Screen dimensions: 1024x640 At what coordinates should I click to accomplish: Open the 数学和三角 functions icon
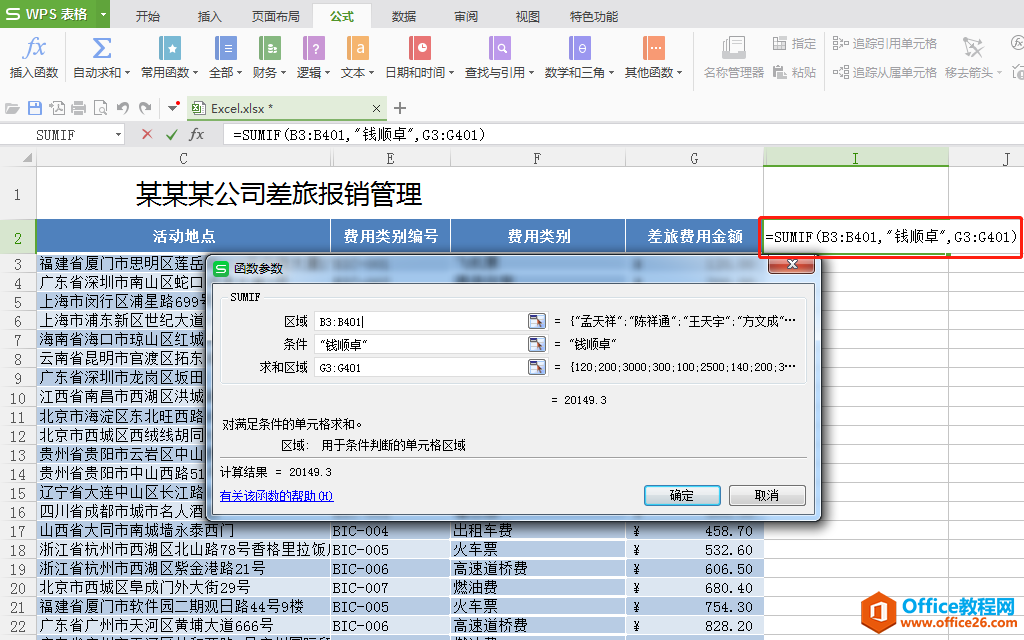(x=579, y=48)
